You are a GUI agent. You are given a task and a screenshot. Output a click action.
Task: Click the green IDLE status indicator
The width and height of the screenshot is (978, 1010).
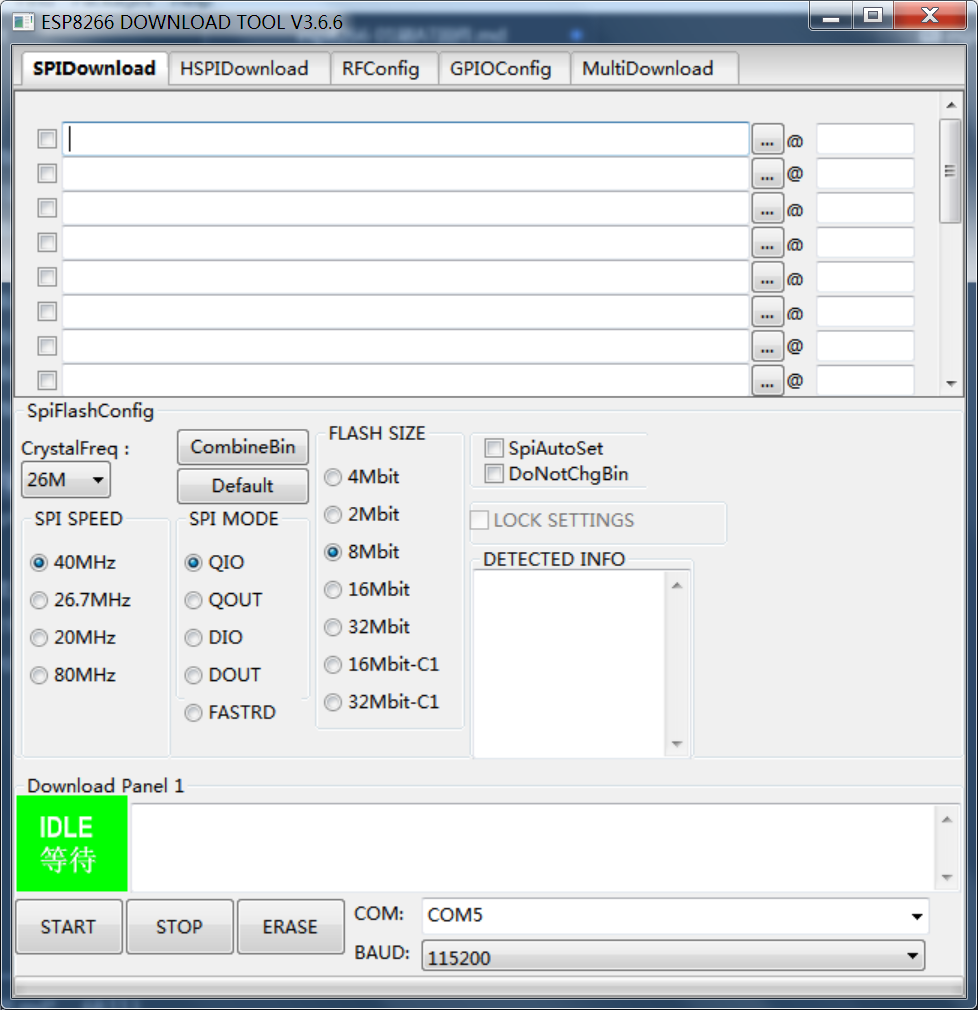pos(72,844)
